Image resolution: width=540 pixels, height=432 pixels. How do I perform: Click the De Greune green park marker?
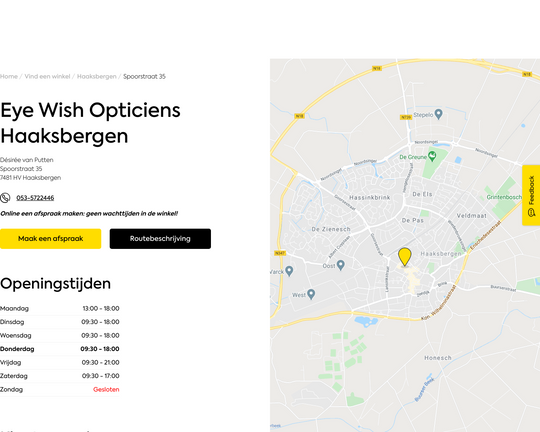pyautogui.click(x=432, y=156)
